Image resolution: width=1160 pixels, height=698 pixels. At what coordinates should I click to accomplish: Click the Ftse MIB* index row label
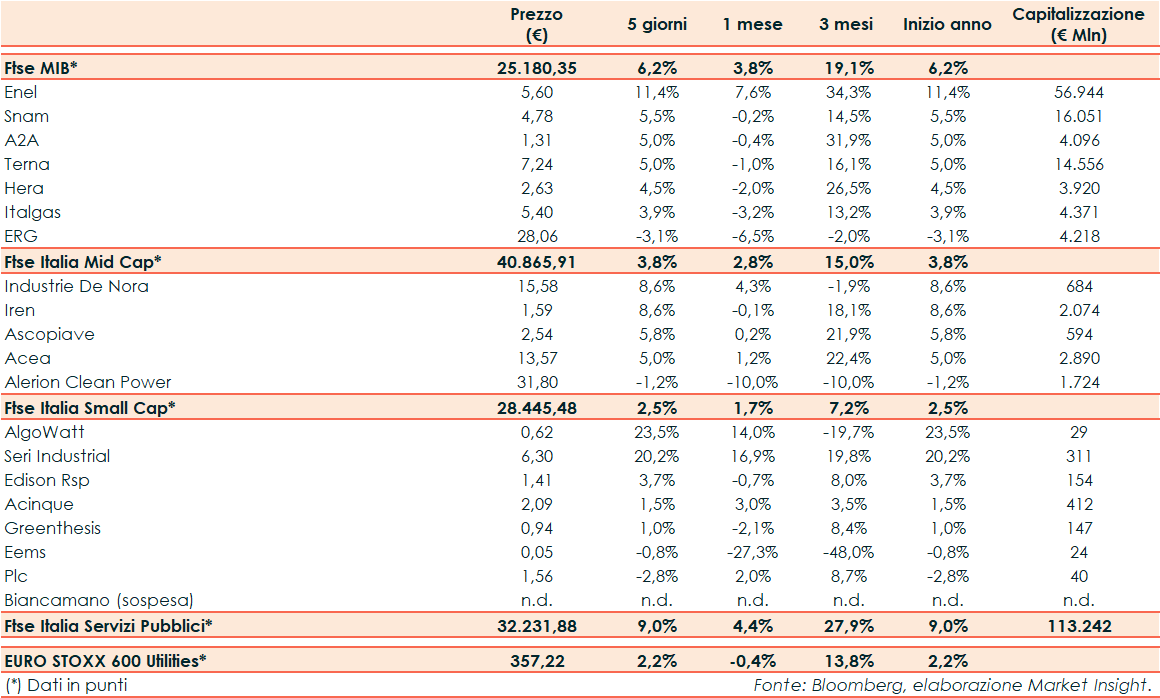click(x=41, y=68)
